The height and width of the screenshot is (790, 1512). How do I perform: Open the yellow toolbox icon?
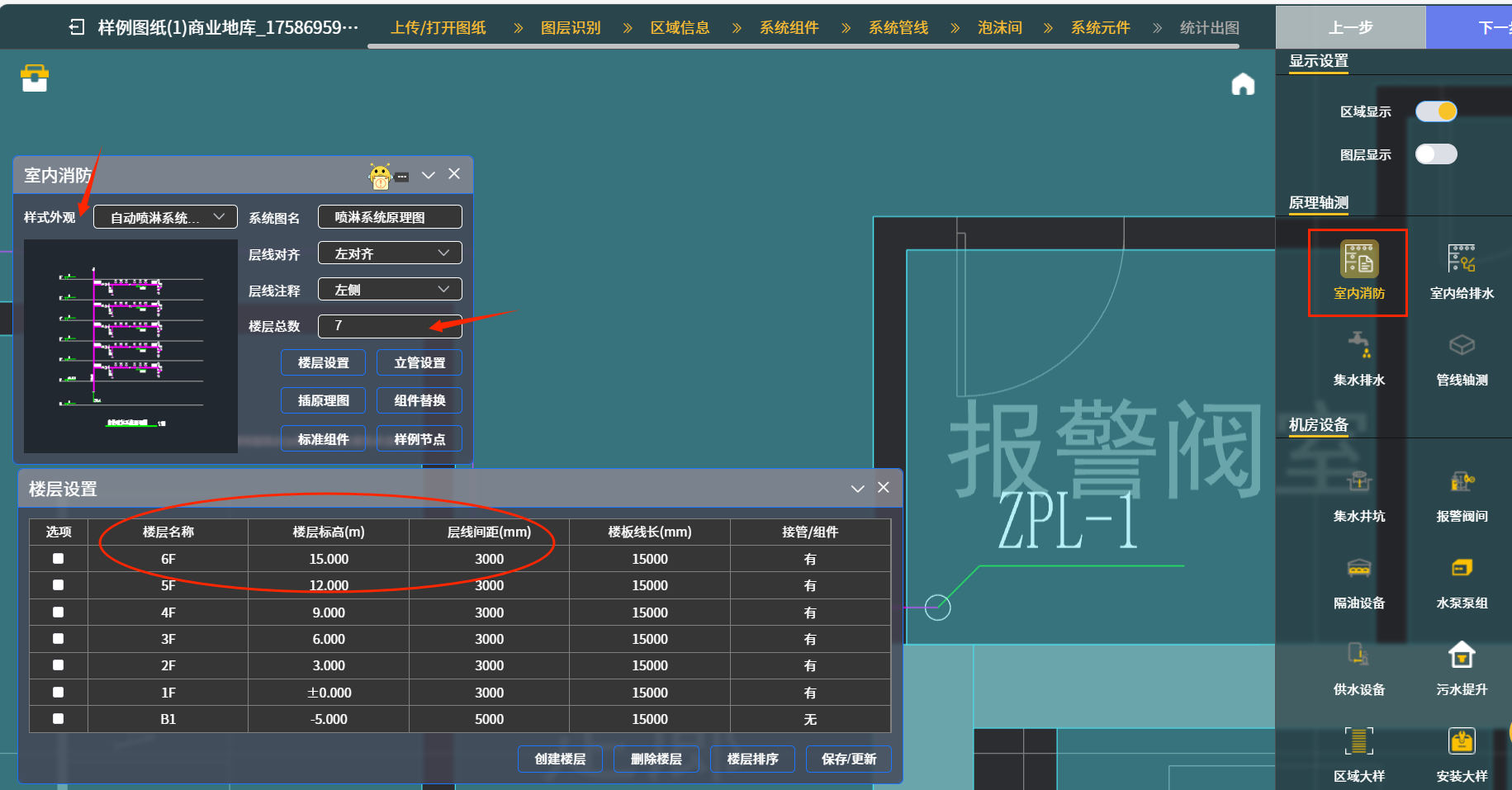point(35,78)
